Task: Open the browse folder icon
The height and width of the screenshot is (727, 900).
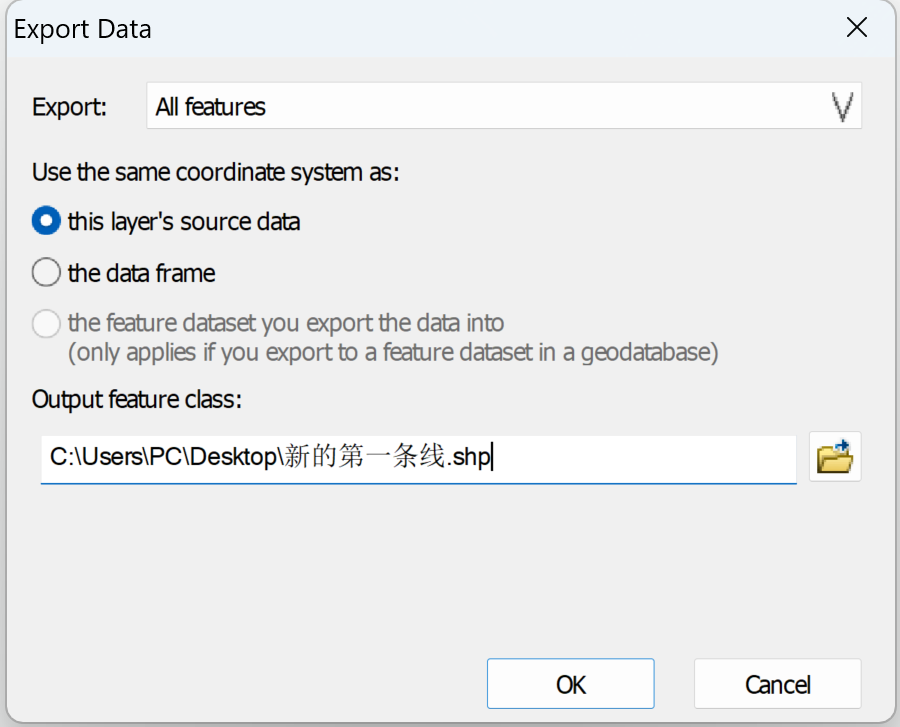Action: (x=834, y=457)
